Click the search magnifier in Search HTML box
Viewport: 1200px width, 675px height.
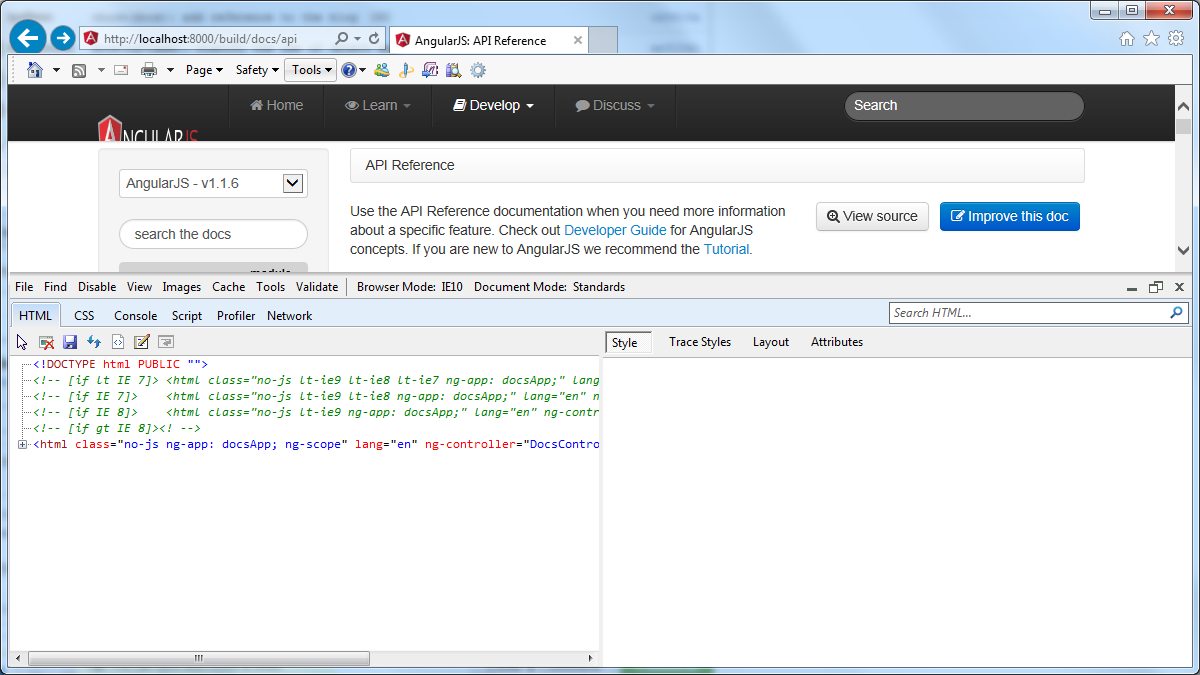pyautogui.click(x=1176, y=313)
